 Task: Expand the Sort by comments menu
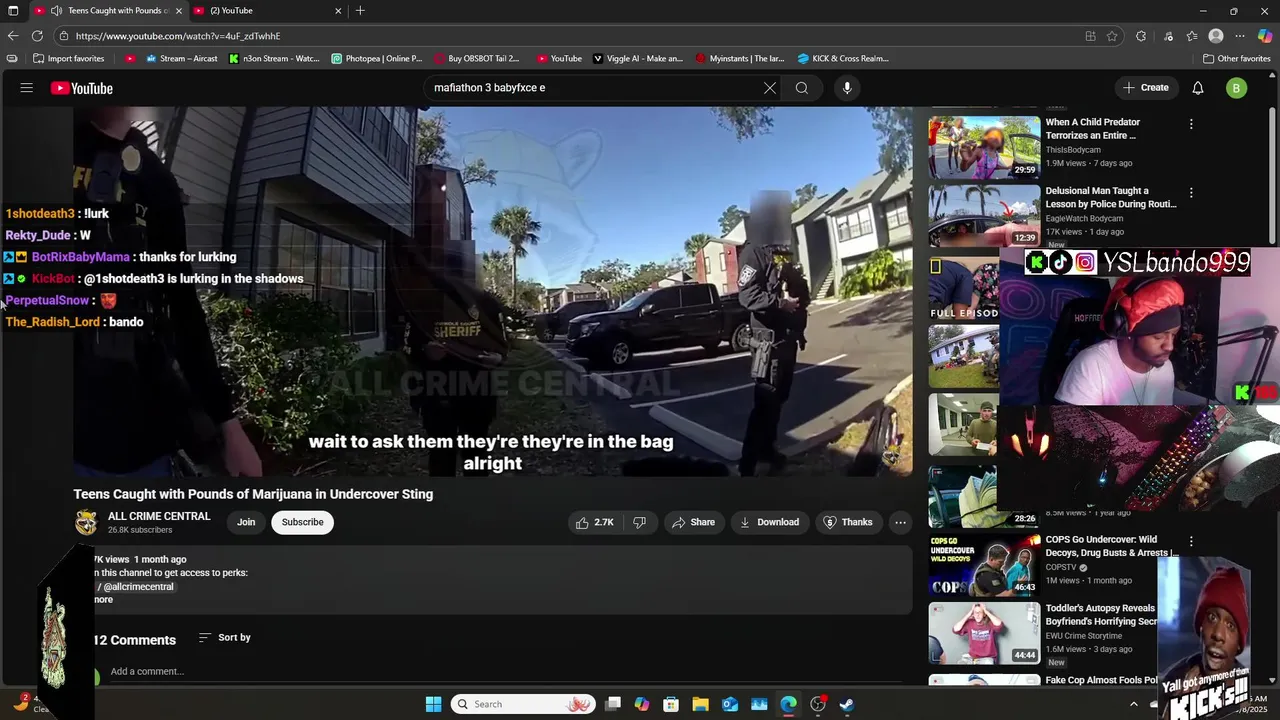tap(225, 638)
